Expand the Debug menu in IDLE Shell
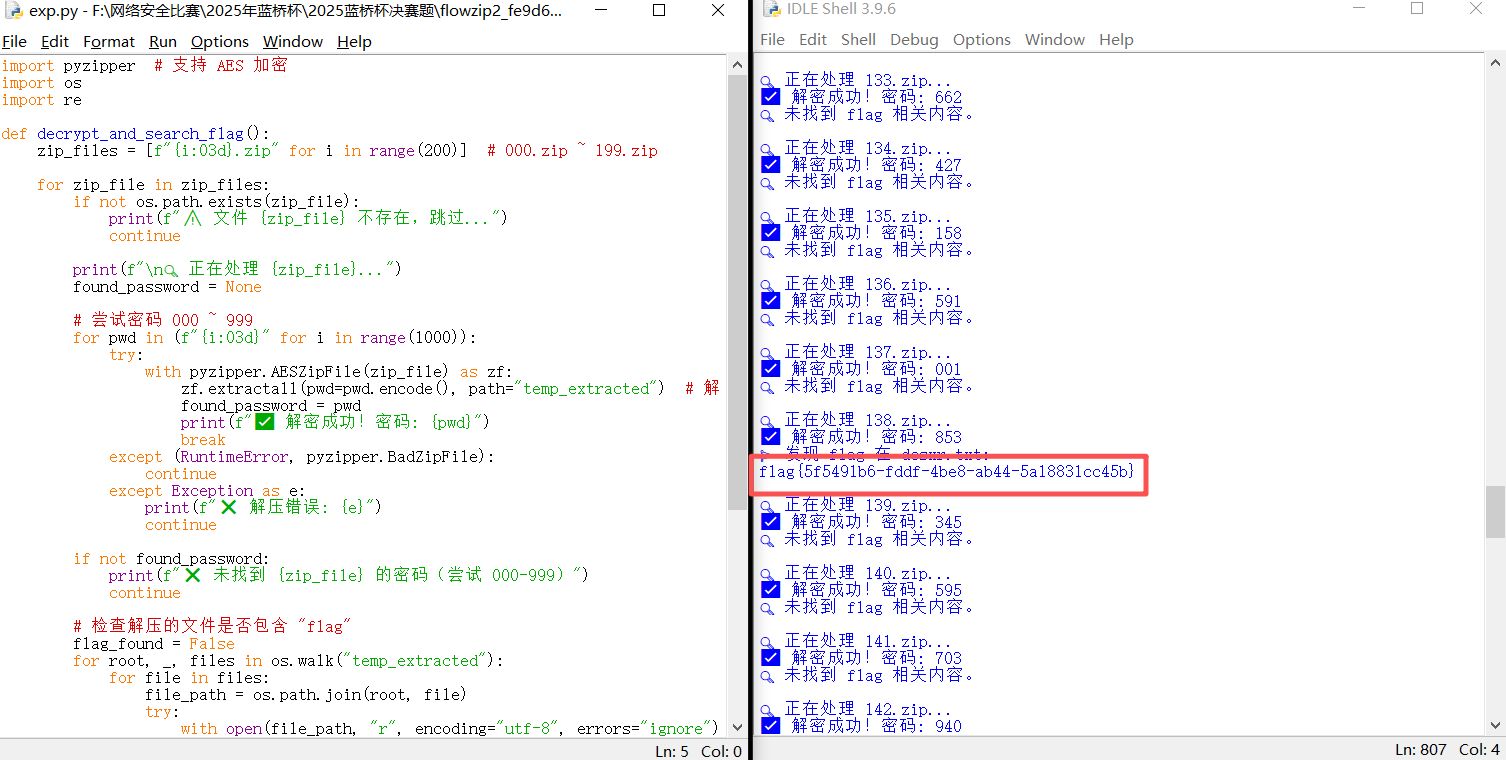The height and width of the screenshot is (760, 1506). (914, 40)
